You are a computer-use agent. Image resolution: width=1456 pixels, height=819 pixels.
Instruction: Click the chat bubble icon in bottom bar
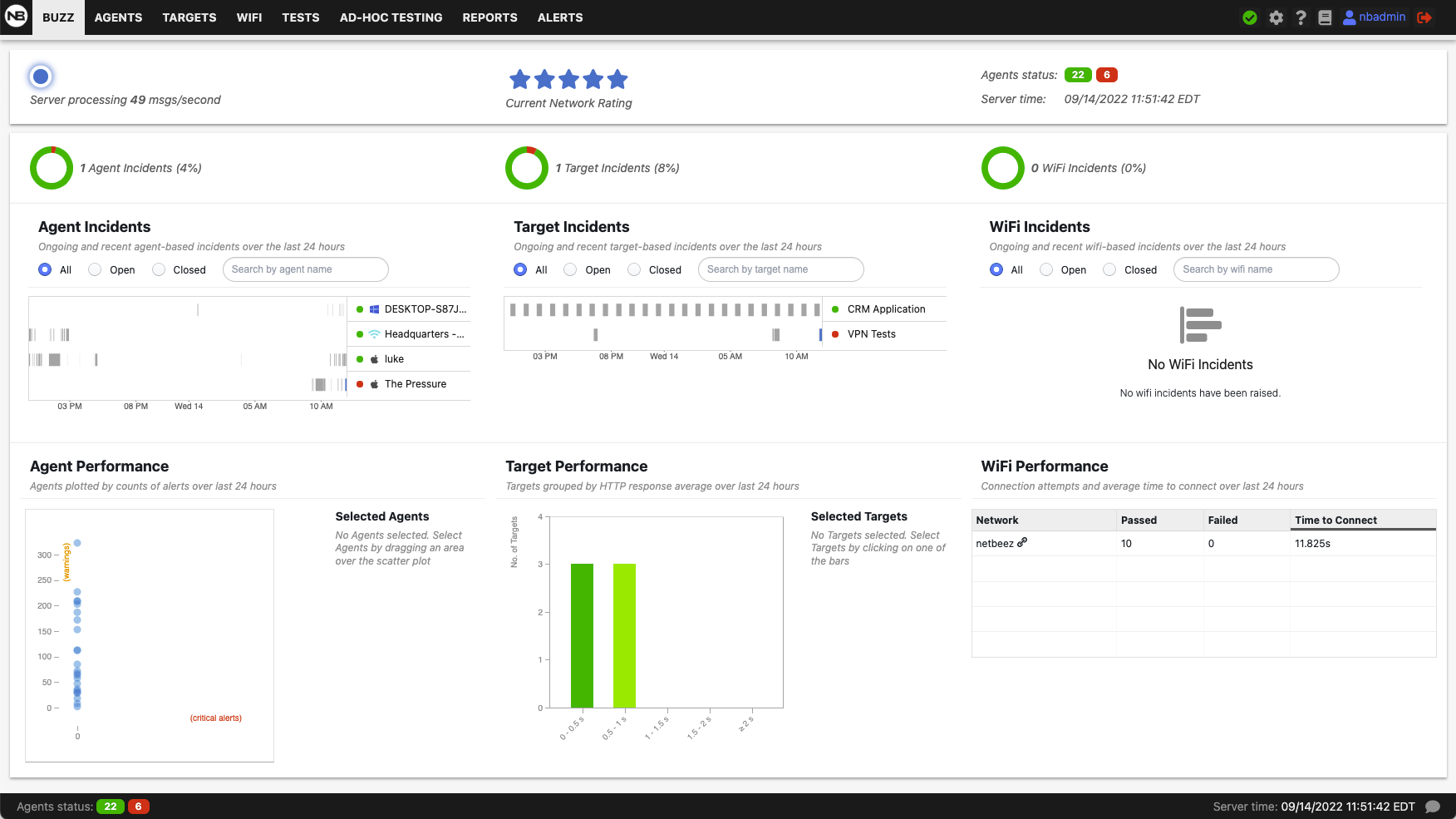pos(1433,806)
